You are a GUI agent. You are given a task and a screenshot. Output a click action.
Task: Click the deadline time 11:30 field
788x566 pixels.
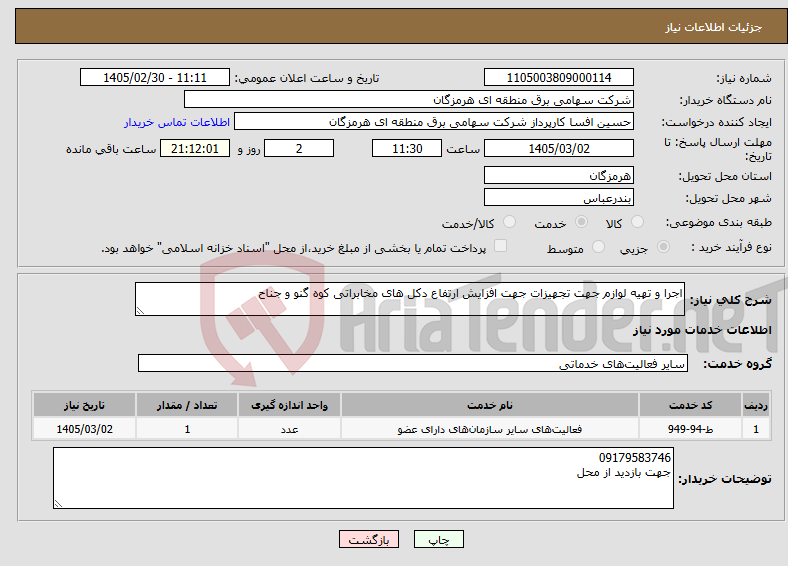407,148
